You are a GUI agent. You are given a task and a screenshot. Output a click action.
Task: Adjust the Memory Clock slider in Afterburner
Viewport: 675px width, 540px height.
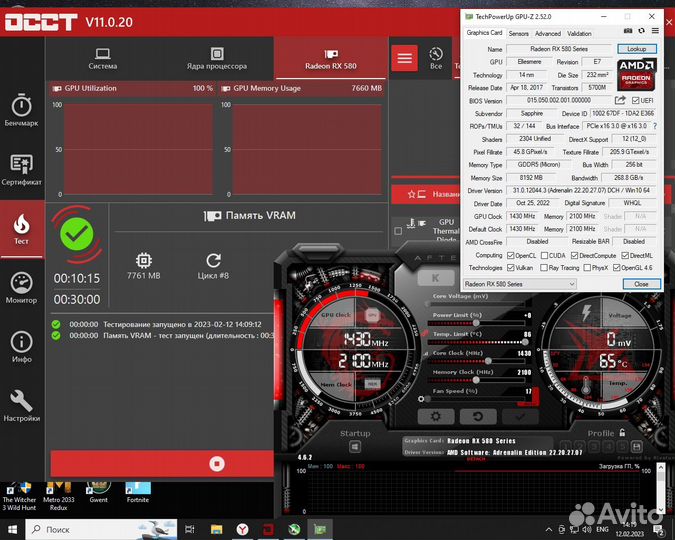[476, 380]
